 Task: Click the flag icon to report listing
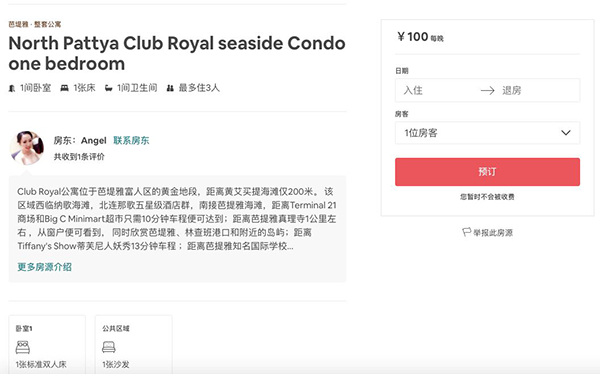[x=466, y=232]
